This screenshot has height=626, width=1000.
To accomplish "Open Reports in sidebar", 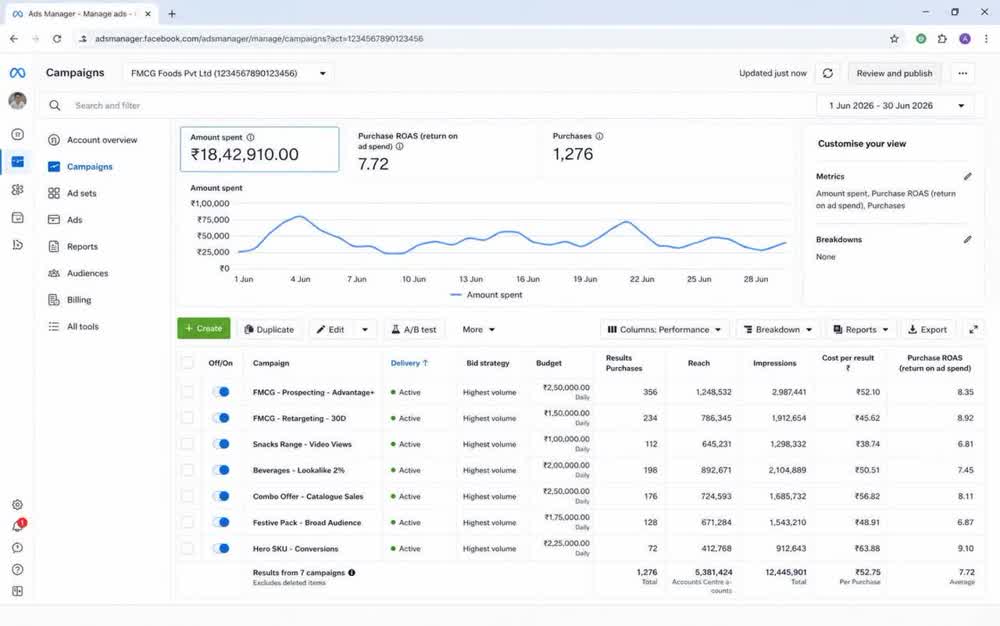I will point(73,247).
